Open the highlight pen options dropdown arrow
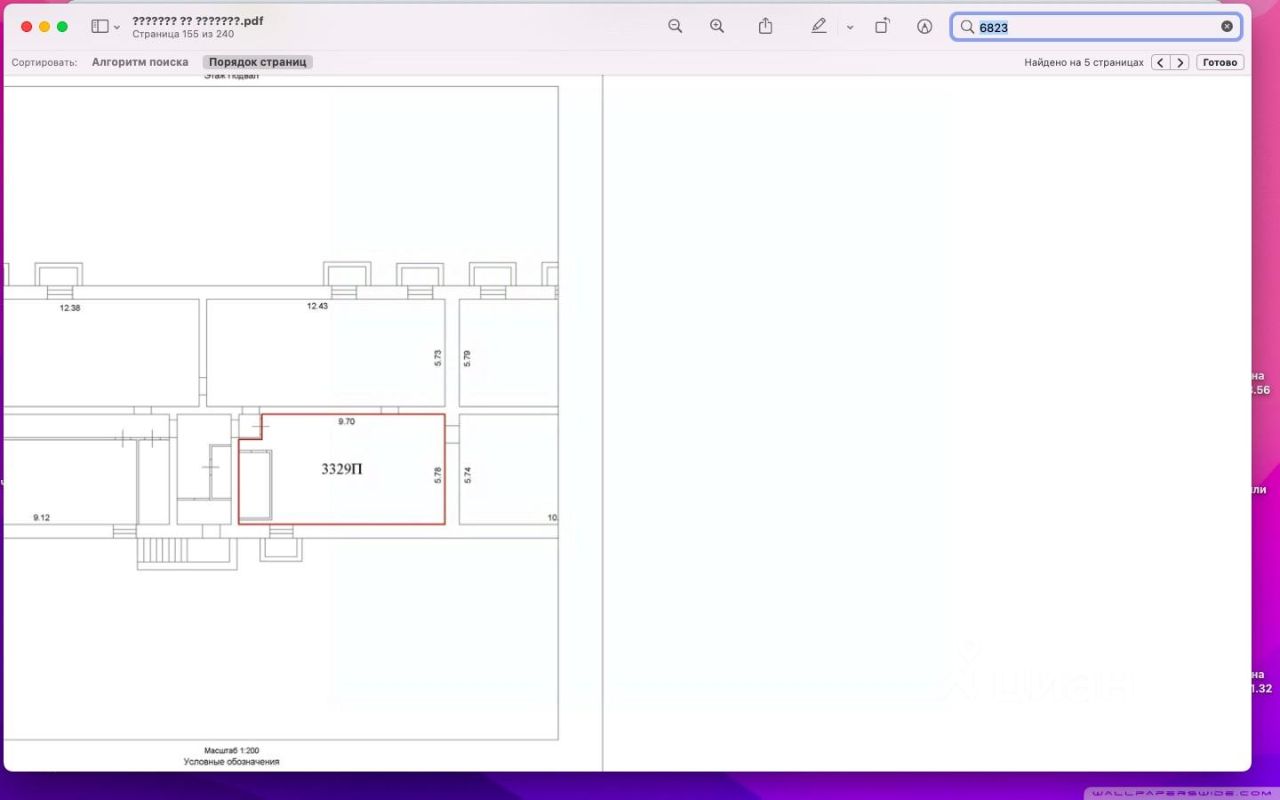The width and height of the screenshot is (1280, 800). coord(850,28)
